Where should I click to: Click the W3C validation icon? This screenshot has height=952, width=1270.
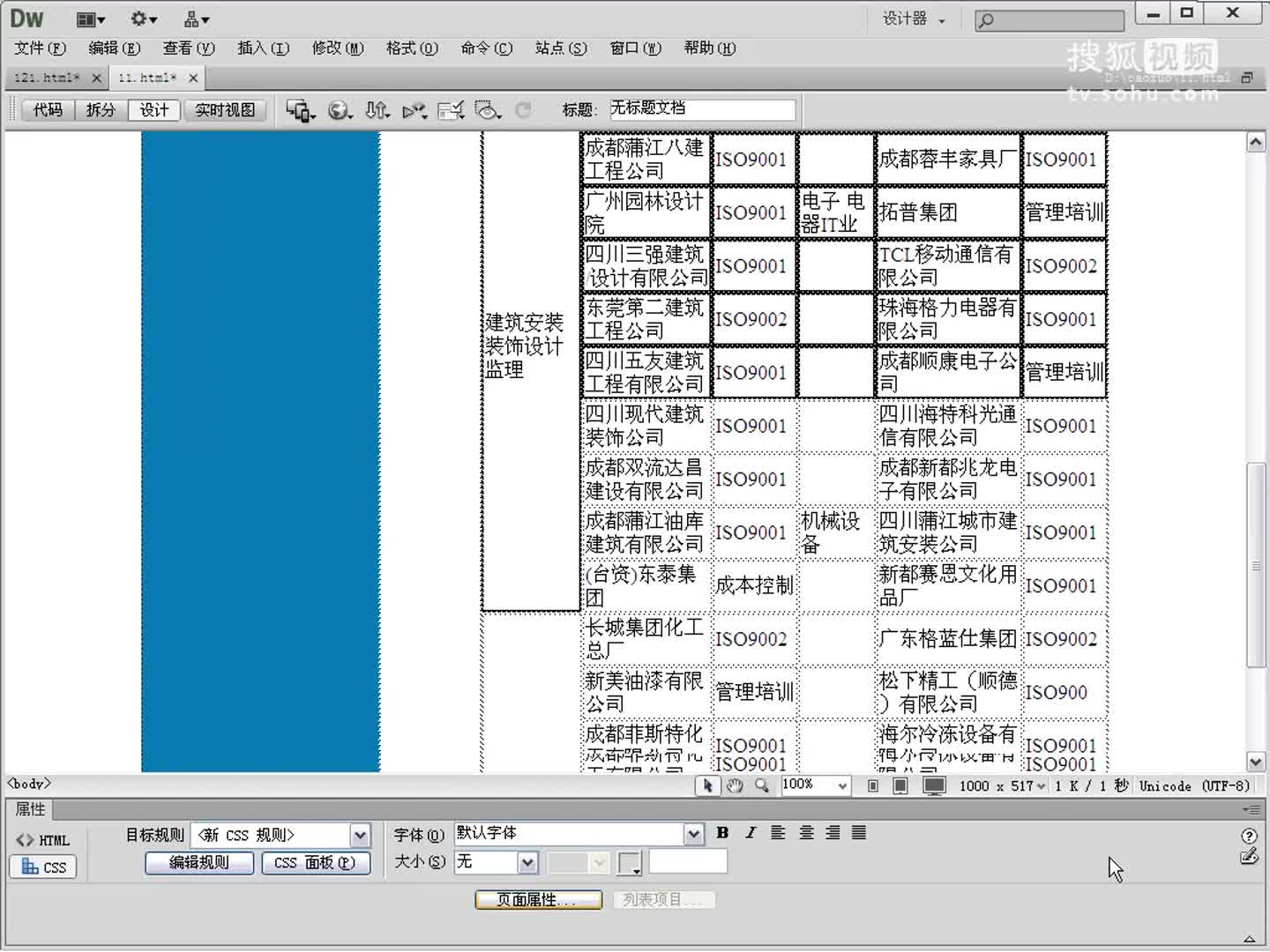coord(415,110)
